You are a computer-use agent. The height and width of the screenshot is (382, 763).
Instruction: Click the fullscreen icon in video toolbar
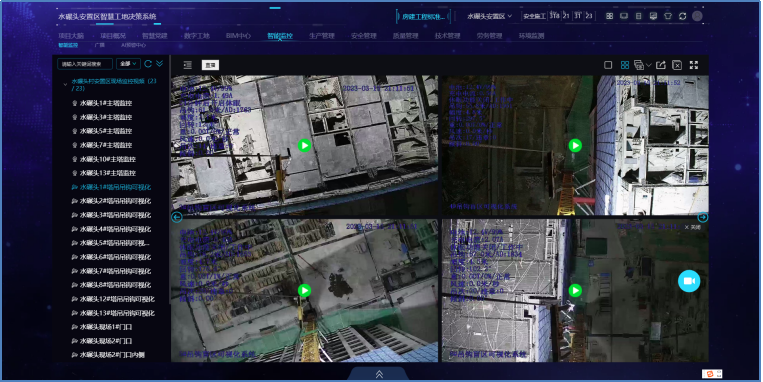point(694,65)
